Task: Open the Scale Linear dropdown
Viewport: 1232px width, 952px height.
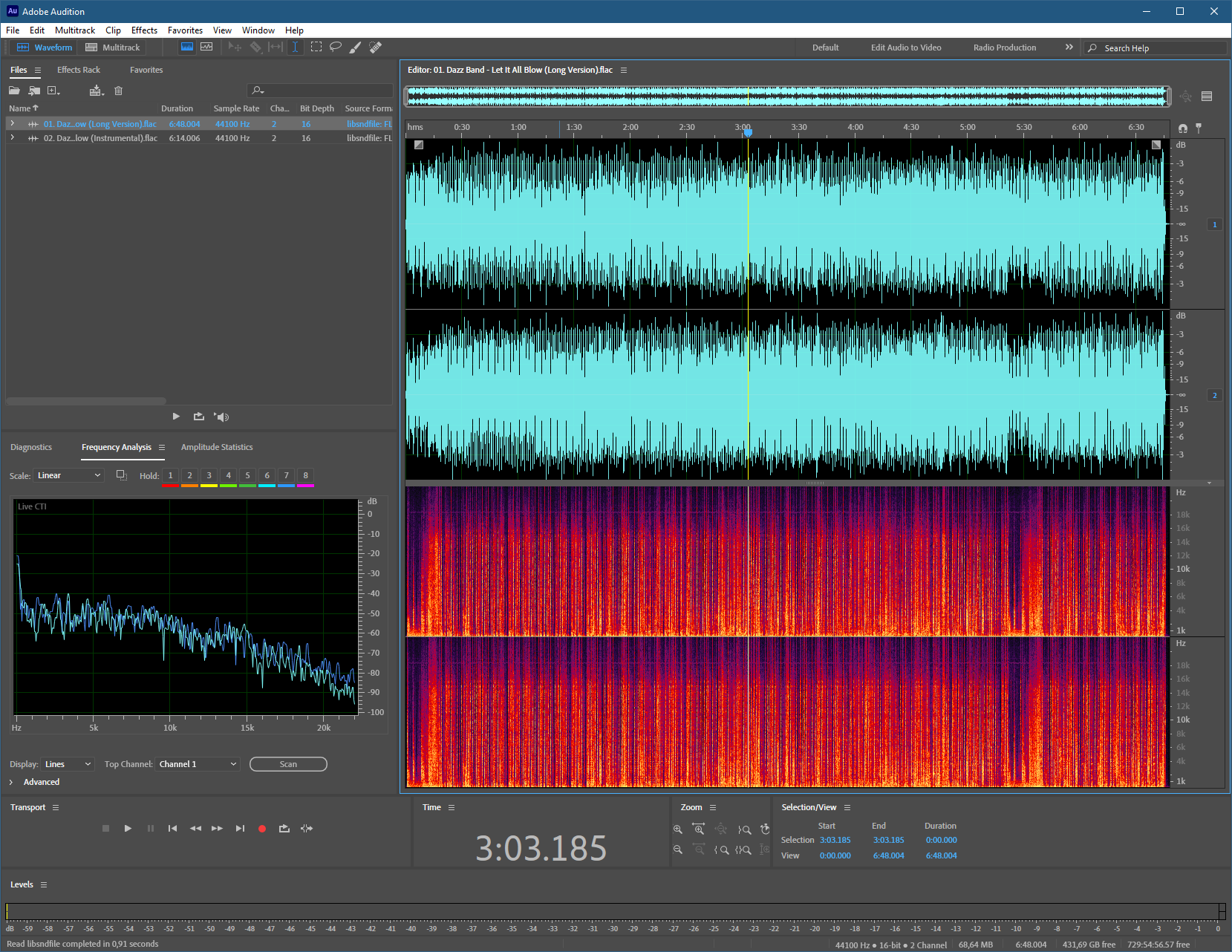Action: tap(69, 475)
